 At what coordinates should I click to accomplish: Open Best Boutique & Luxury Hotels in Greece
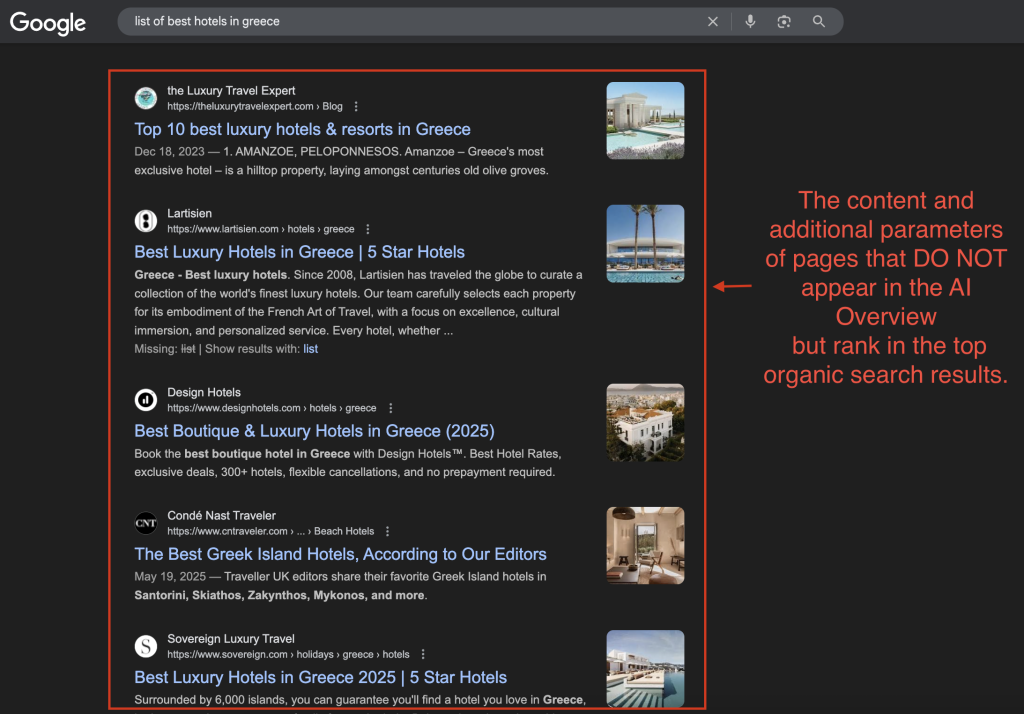[314, 431]
